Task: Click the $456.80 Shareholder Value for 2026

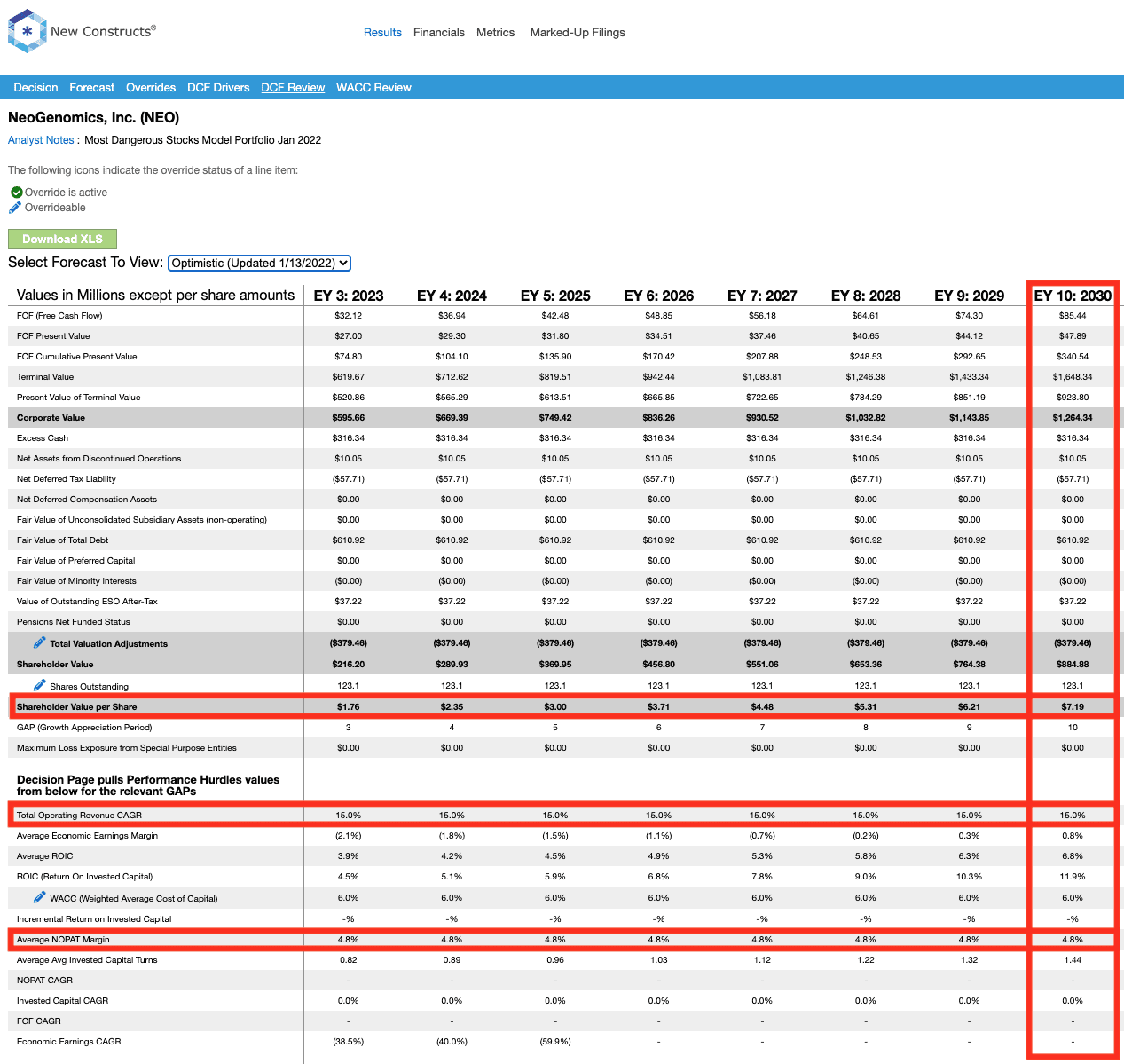Action: [x=659, y=665]
